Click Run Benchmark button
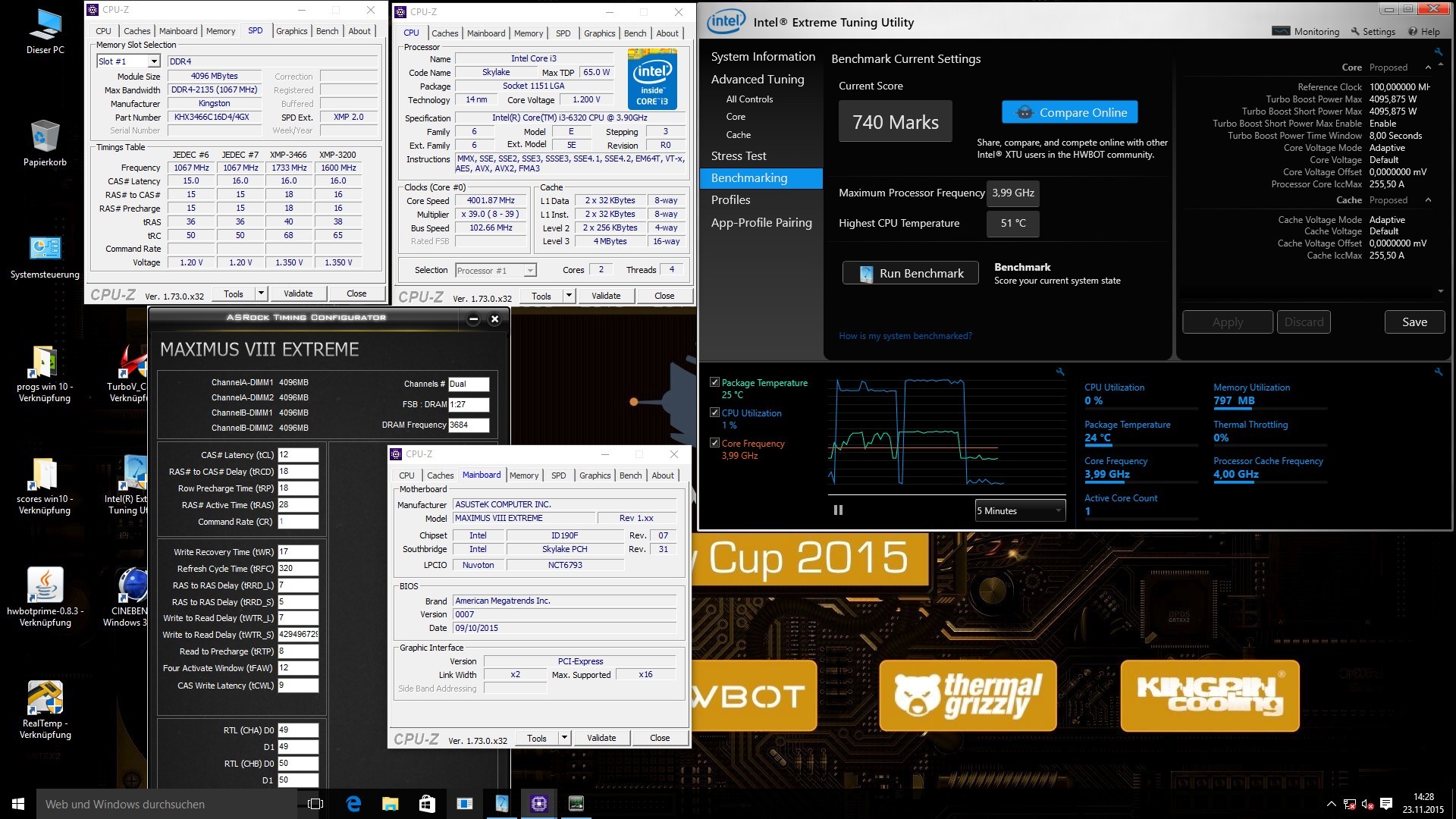This screenshot has height=819, width=1456. tap(911, 273)
